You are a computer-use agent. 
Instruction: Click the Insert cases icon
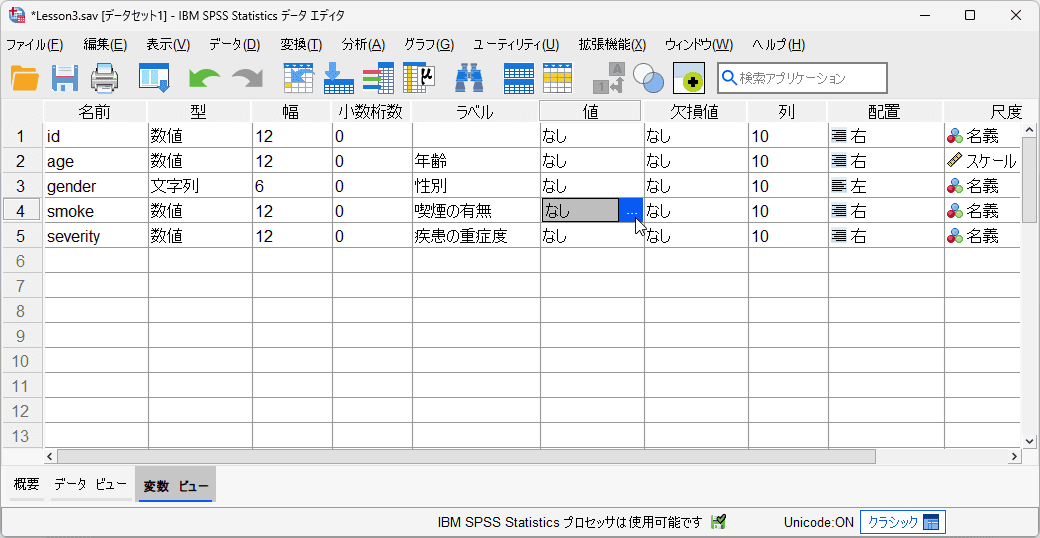tap(519, 78)
